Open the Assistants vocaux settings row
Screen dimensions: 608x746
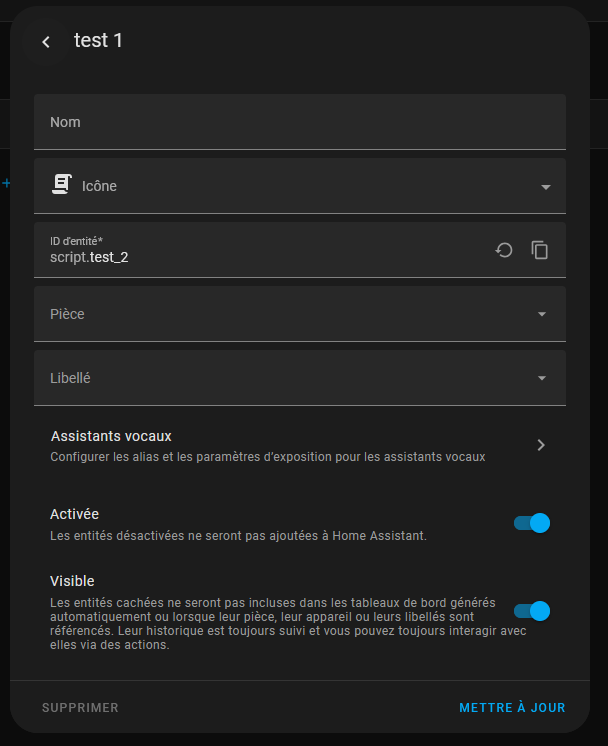pyautogui.click(x=300, y=446)
